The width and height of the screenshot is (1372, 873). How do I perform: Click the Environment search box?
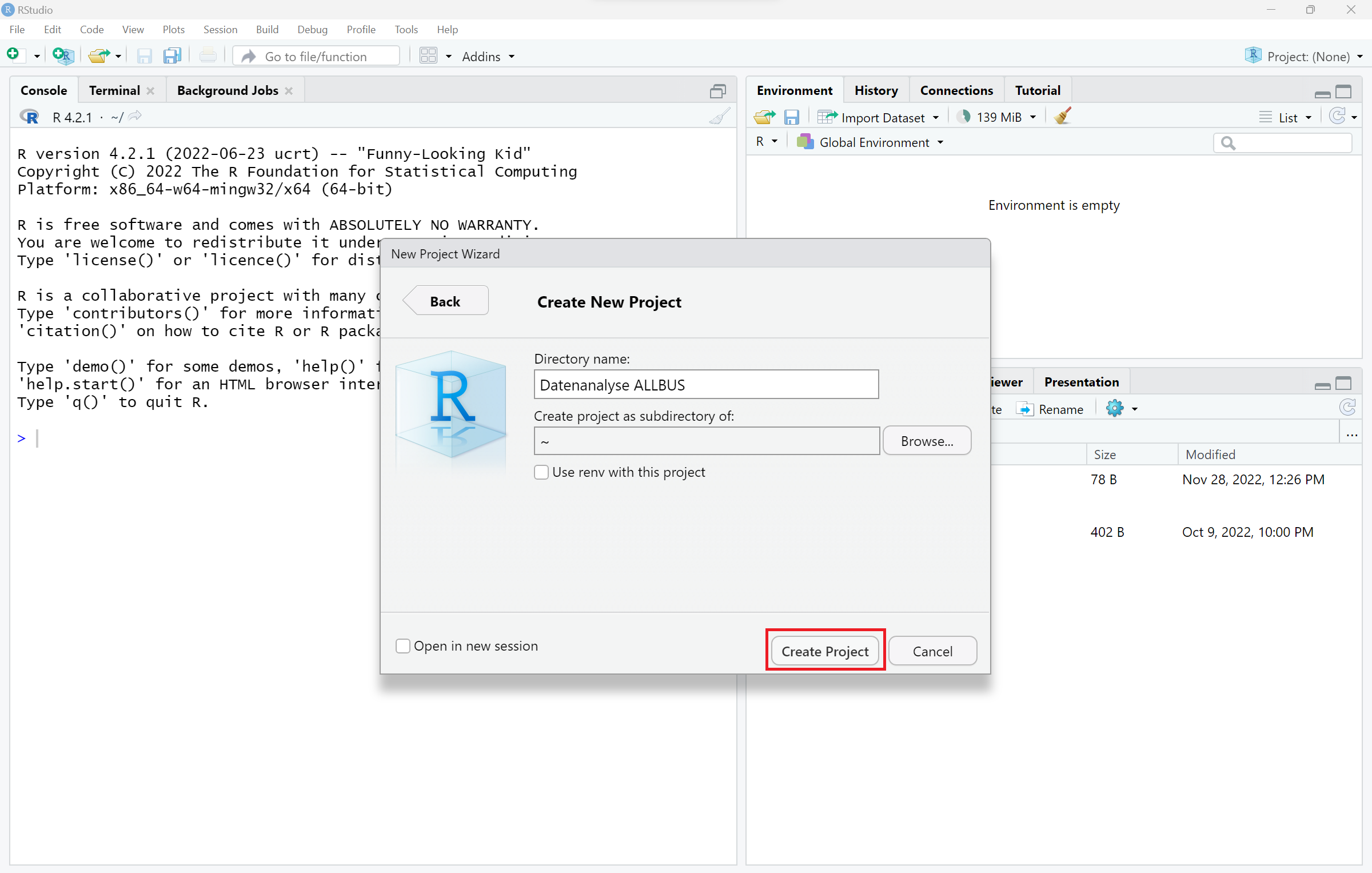[x=1283, y=142]
